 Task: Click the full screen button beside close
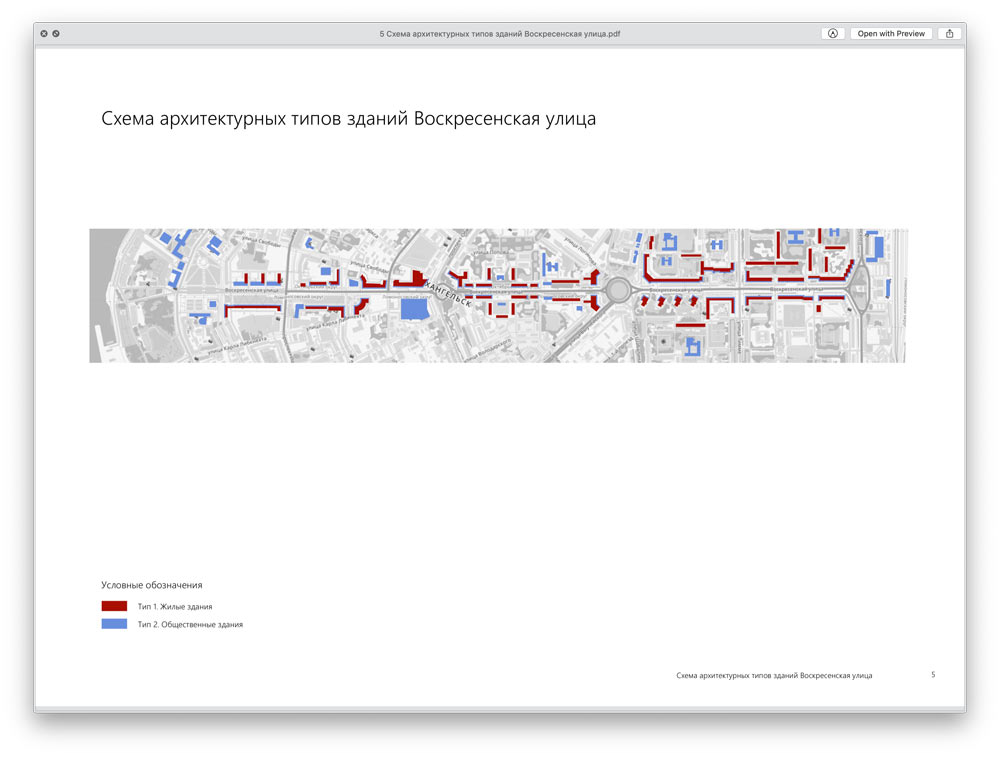(x=56, y=33)
